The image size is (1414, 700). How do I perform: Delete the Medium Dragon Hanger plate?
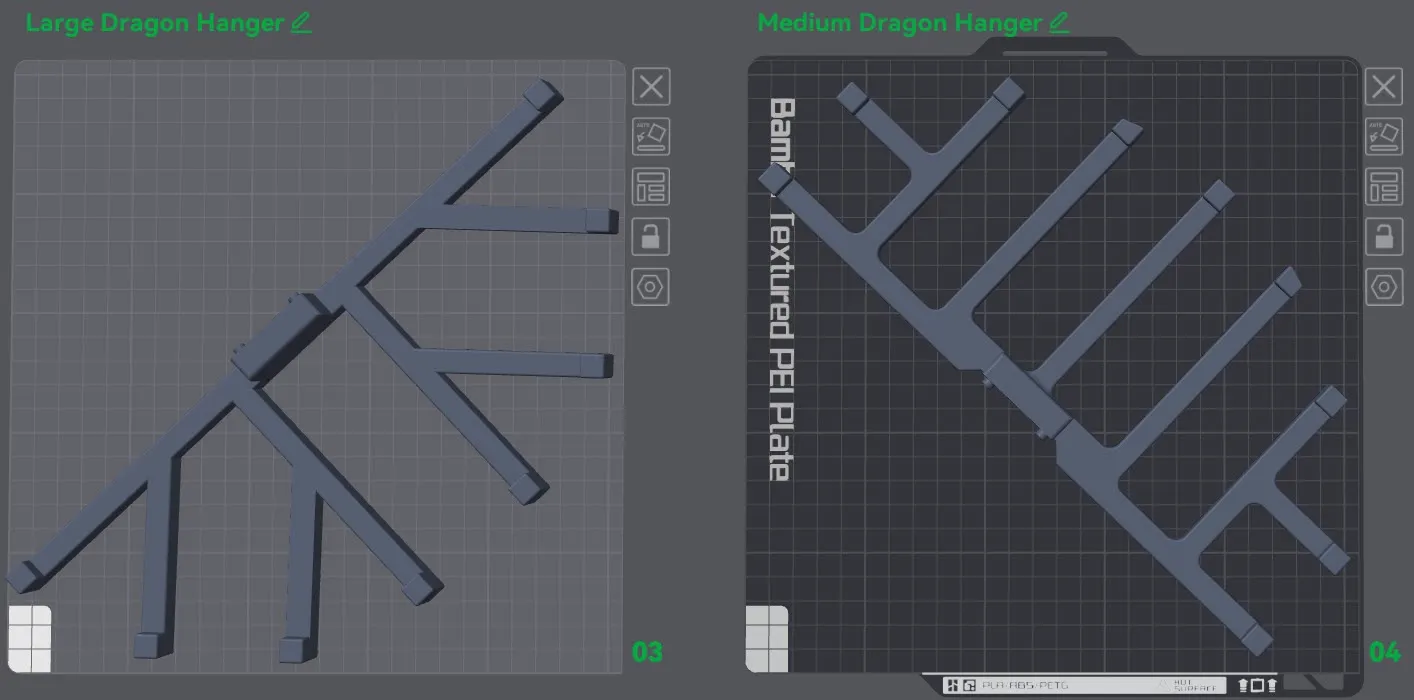pyautogui.click(x=1384, y=87)
